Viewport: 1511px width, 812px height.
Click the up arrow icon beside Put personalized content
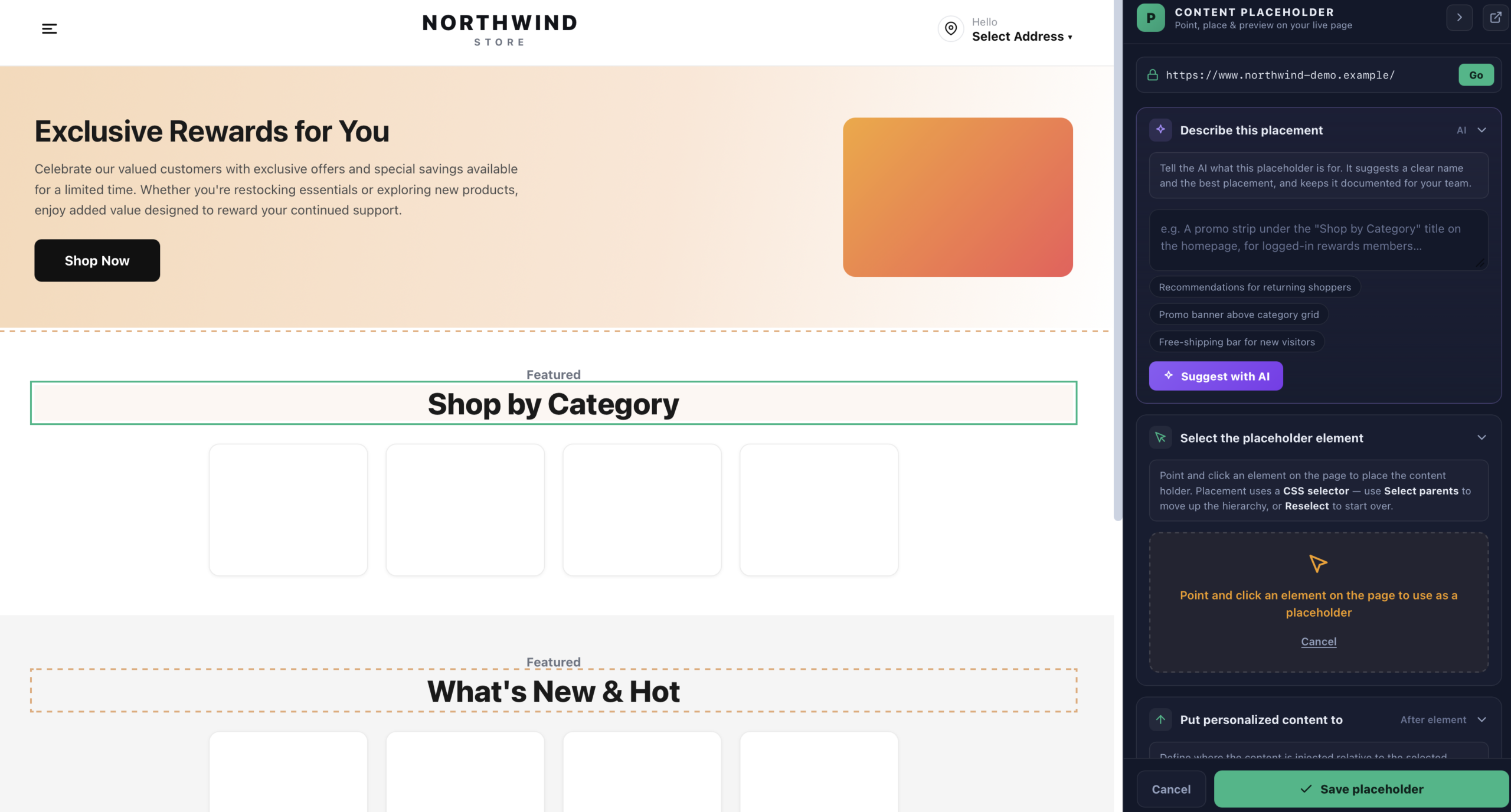click(1160, 719)
